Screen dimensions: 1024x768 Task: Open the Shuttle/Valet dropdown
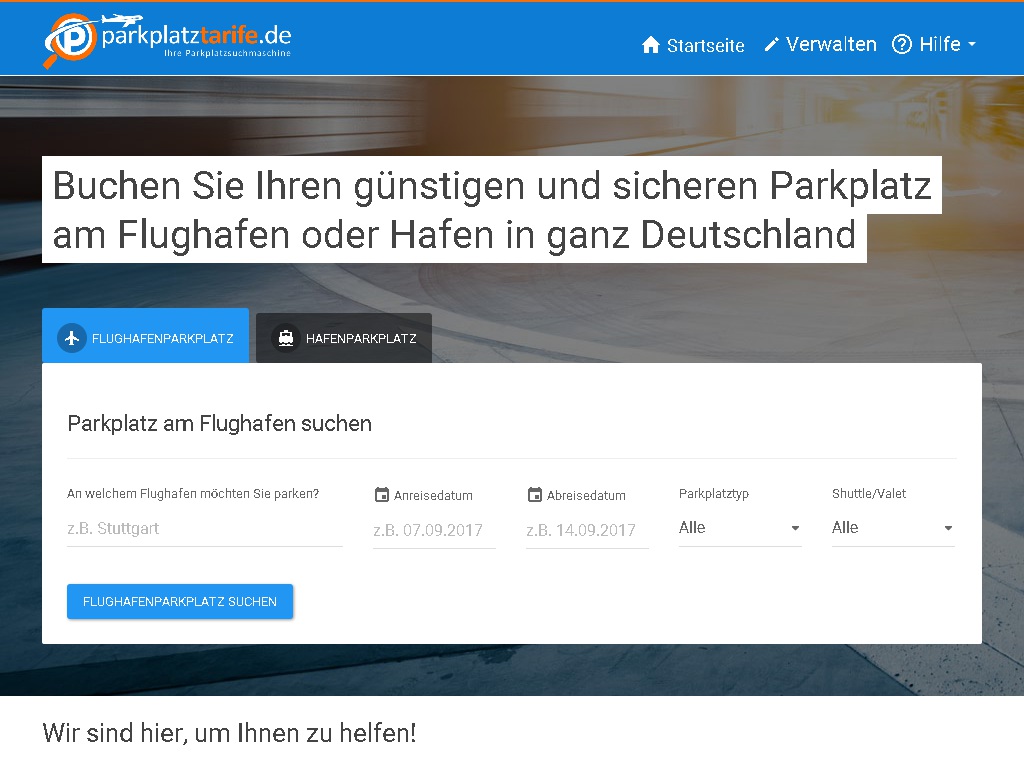(892, 528)
